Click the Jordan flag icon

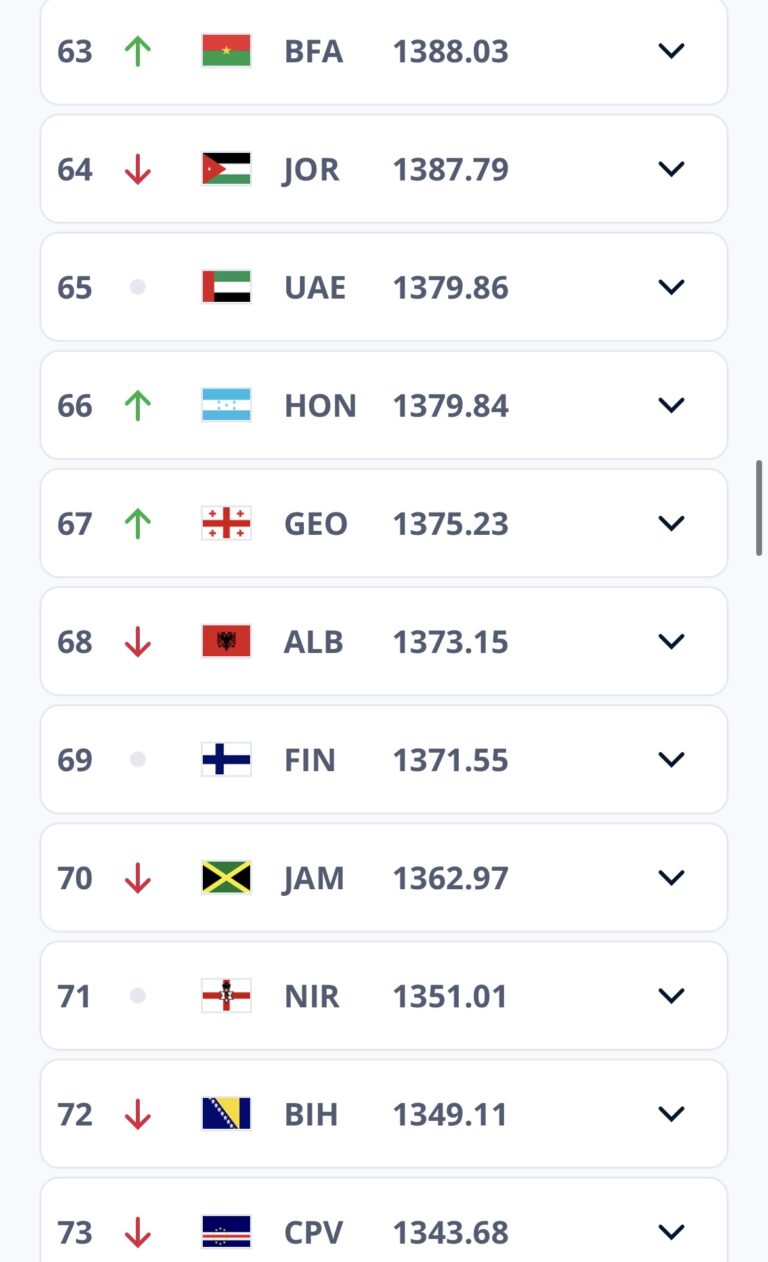[226, 169]
